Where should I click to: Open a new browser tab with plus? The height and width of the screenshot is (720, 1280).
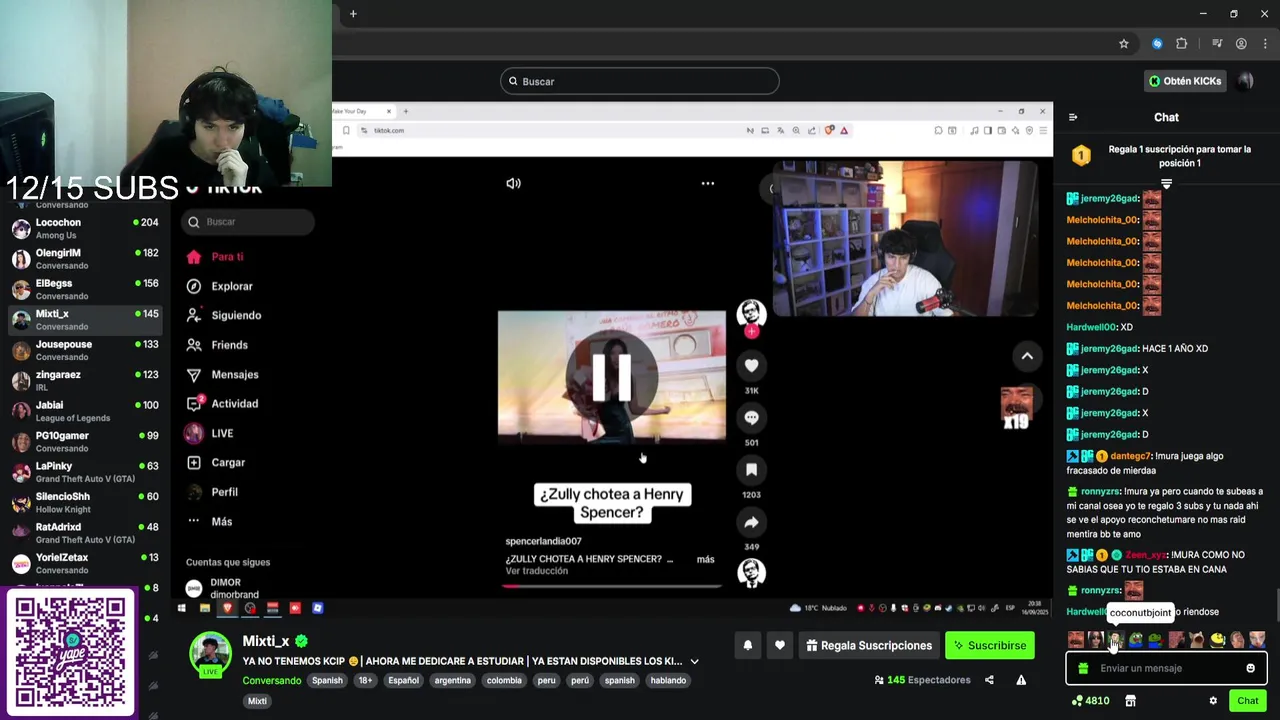353,14
